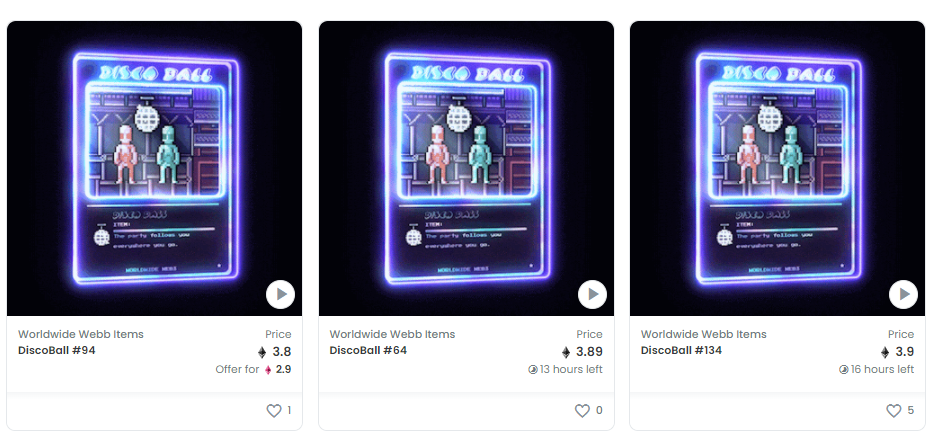Select the DiscoBall #94 card image

155,168
